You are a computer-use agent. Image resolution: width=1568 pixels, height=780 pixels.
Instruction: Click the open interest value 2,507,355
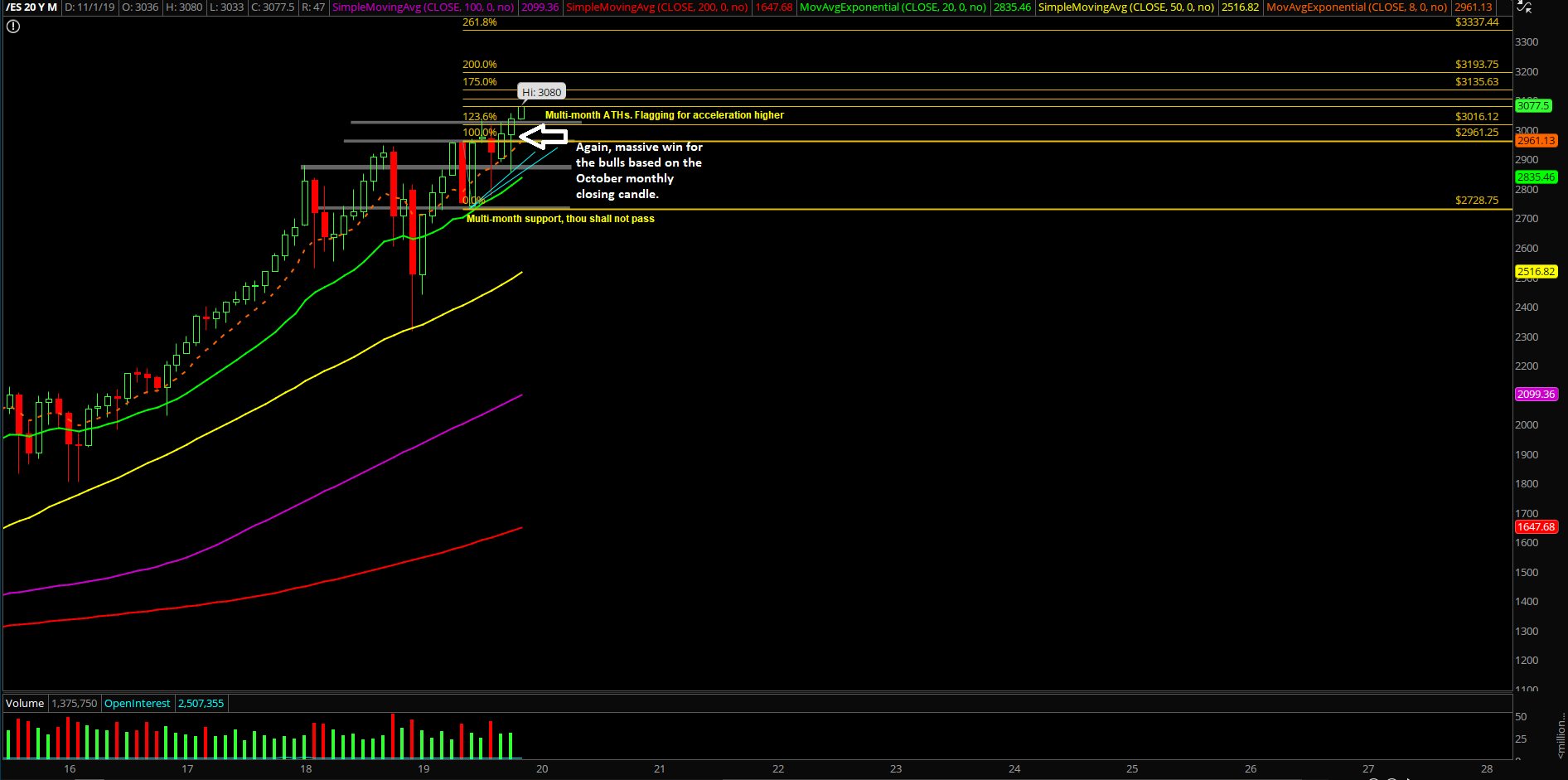(201, 703)
